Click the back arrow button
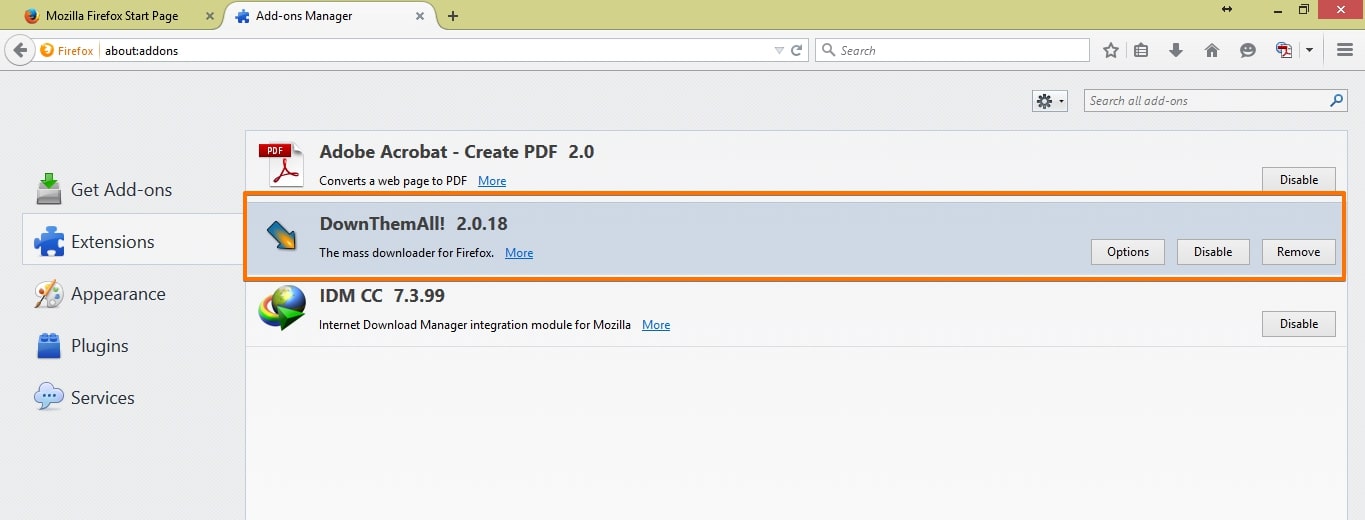 (x=20, y=50)
